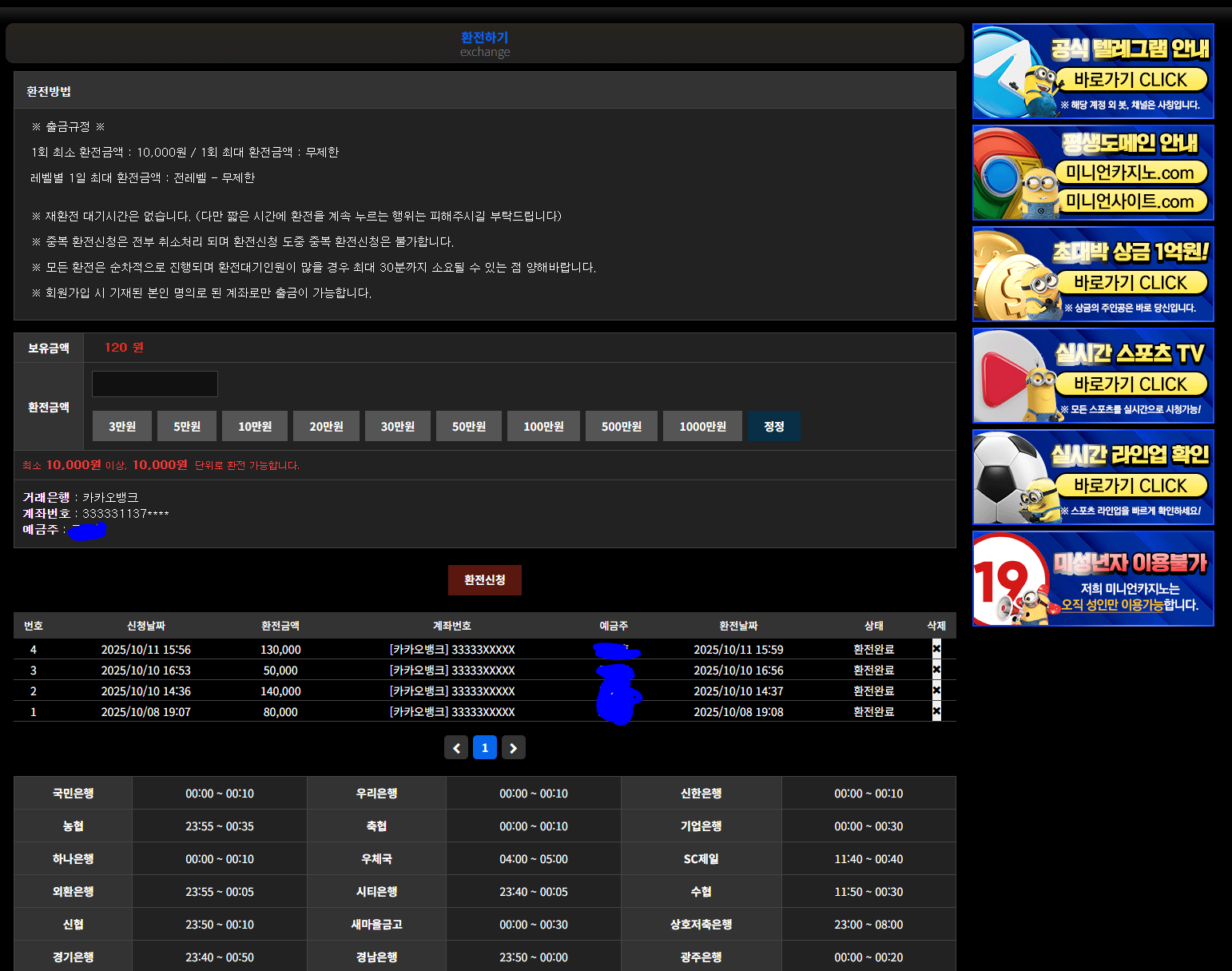Image resolution: width=1232 pixels, height=971 pixels.
Task: Open the real-time sports TV banner
Action: [1092, 376]
